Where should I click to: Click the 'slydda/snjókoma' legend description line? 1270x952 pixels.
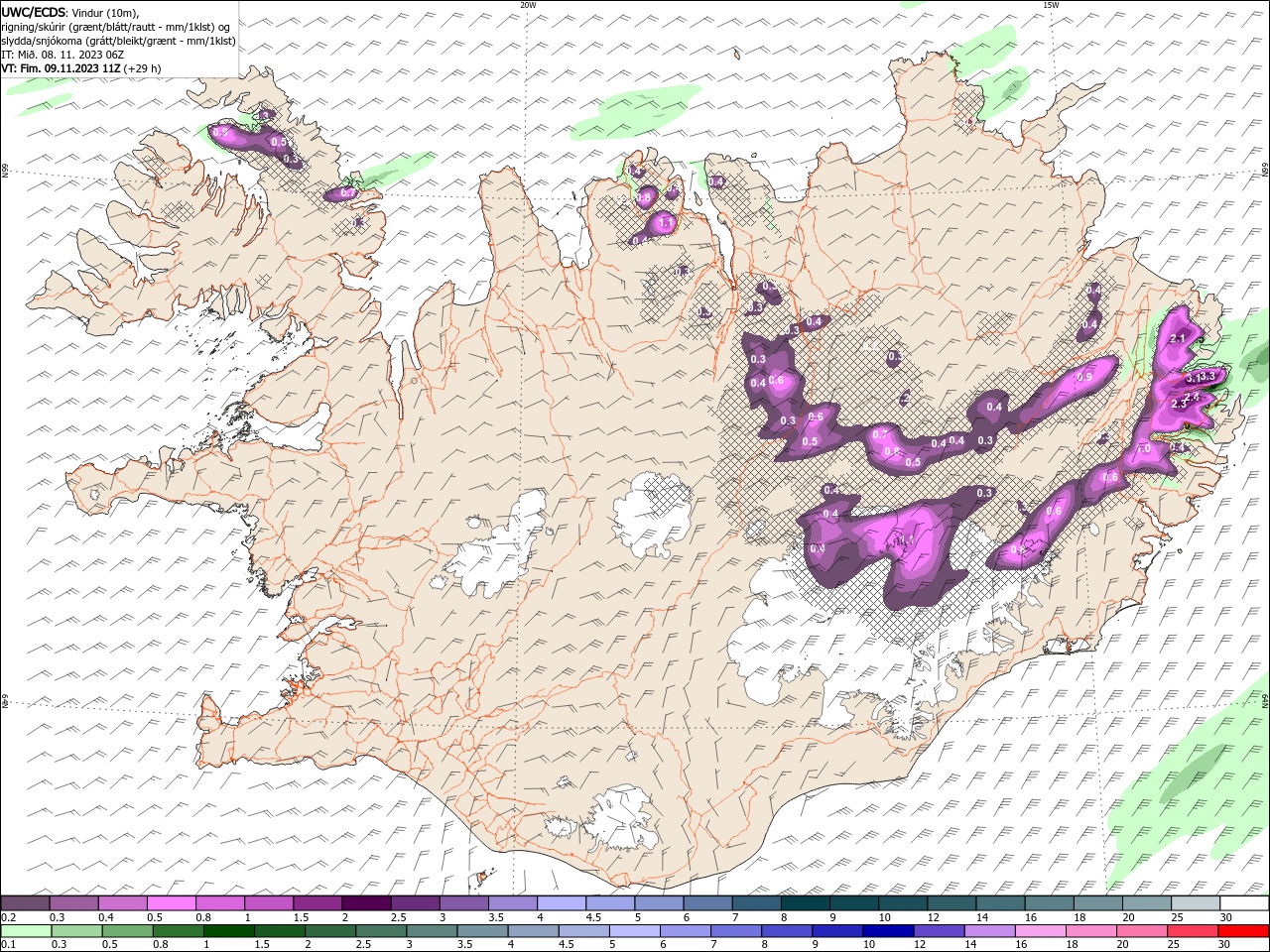click(118, 41)
